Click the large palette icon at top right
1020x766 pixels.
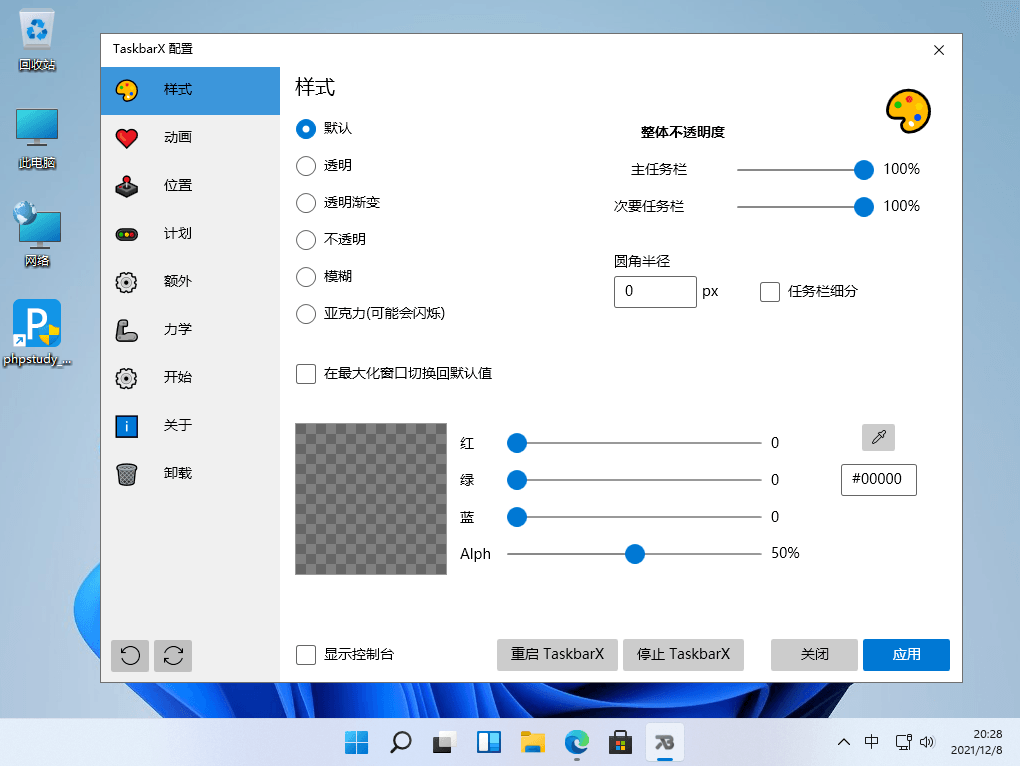coord(908,111)
